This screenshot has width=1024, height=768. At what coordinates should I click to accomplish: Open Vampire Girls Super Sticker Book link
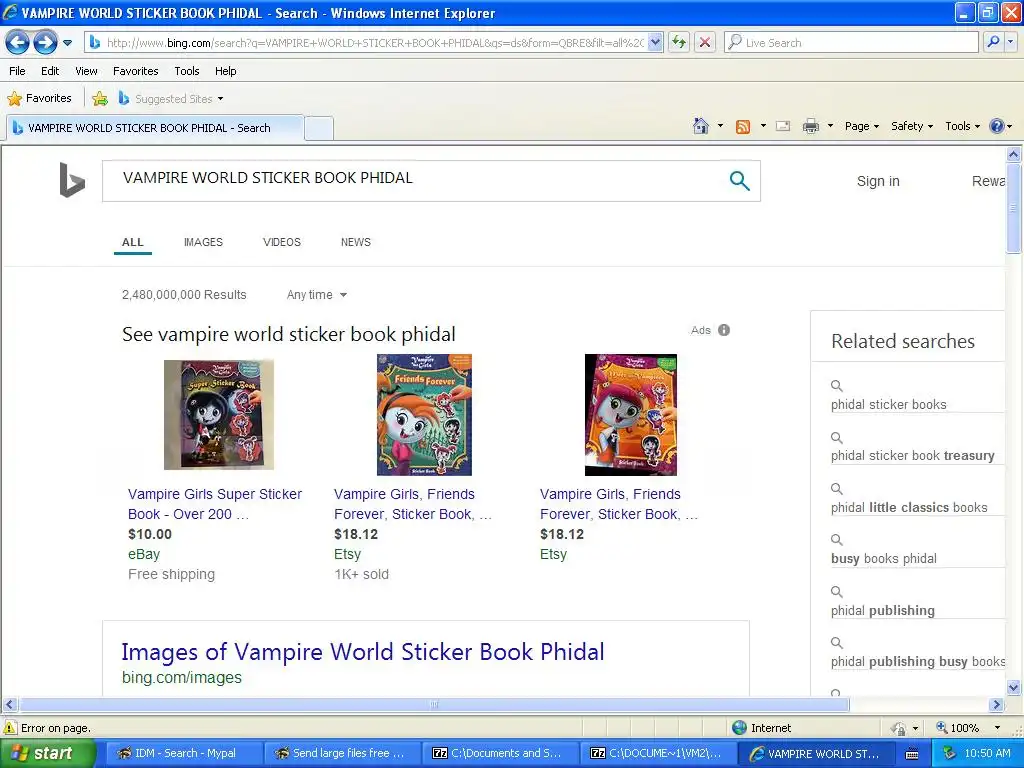click(x=215, y=504)
